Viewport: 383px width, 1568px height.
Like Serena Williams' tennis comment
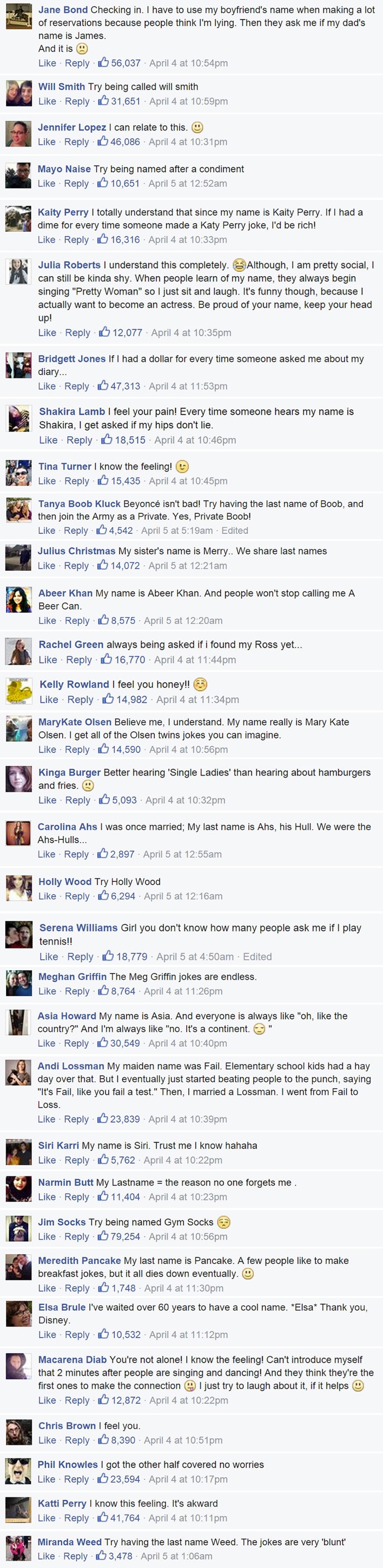pos(49,956)
